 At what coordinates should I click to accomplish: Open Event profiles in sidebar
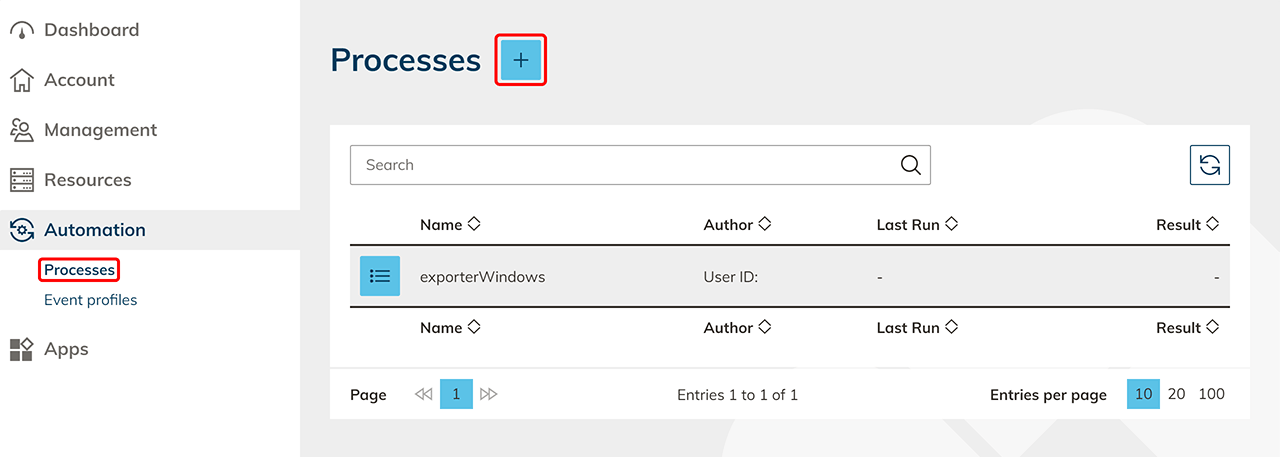(x=90, y=300)
